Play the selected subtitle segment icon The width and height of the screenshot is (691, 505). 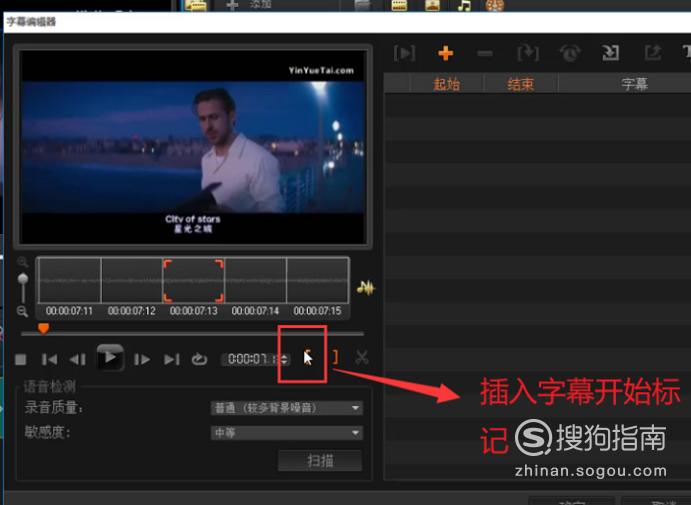[x=404, y=54]
